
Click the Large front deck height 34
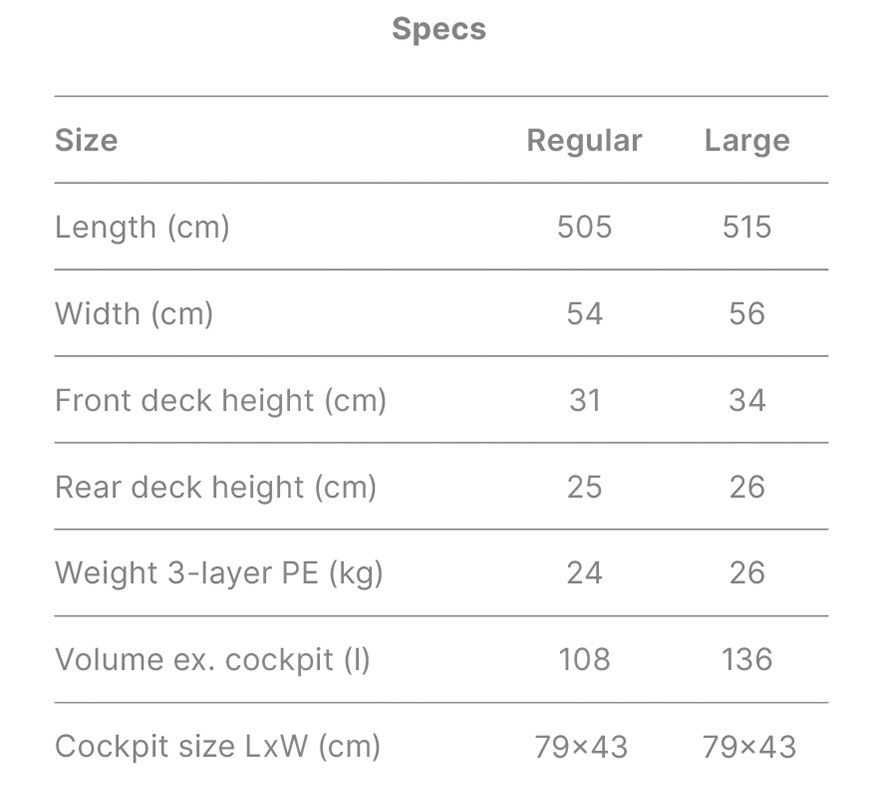click(747, 400)
